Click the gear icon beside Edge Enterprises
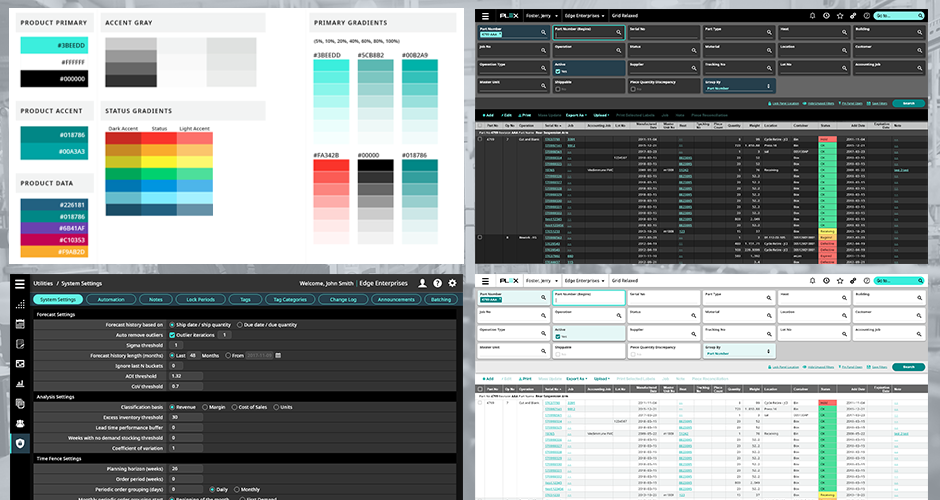Viewport: 940px width, 500px height. tap(452, 283)
